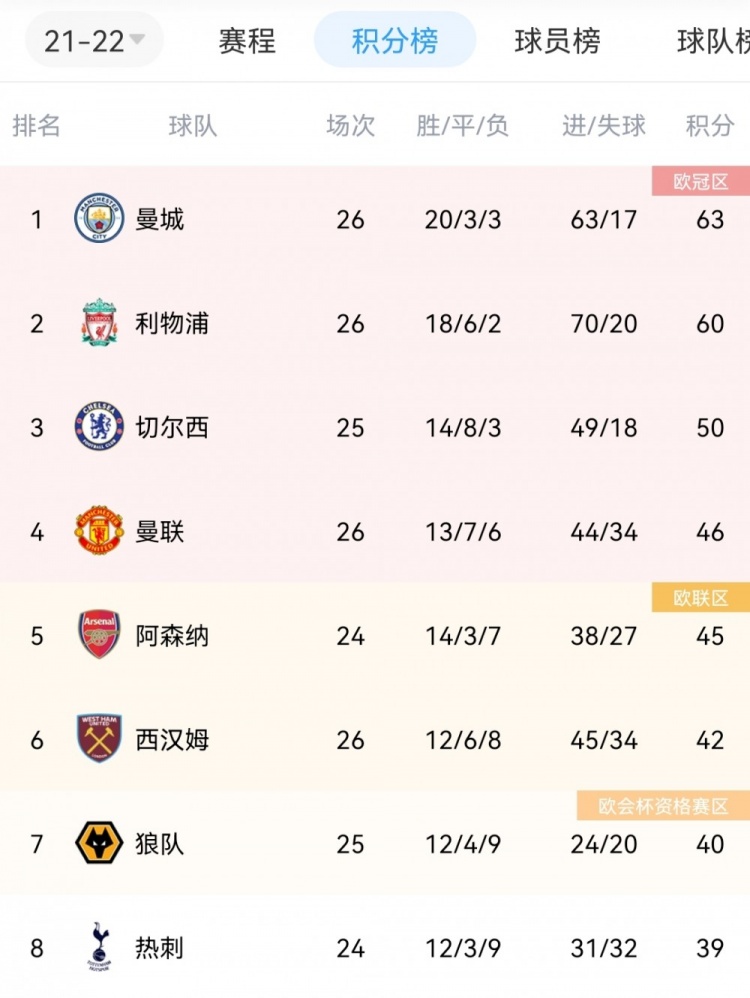Click the 热刺 team name
Screen dimensions: 750x998
(x=159, y=948)
